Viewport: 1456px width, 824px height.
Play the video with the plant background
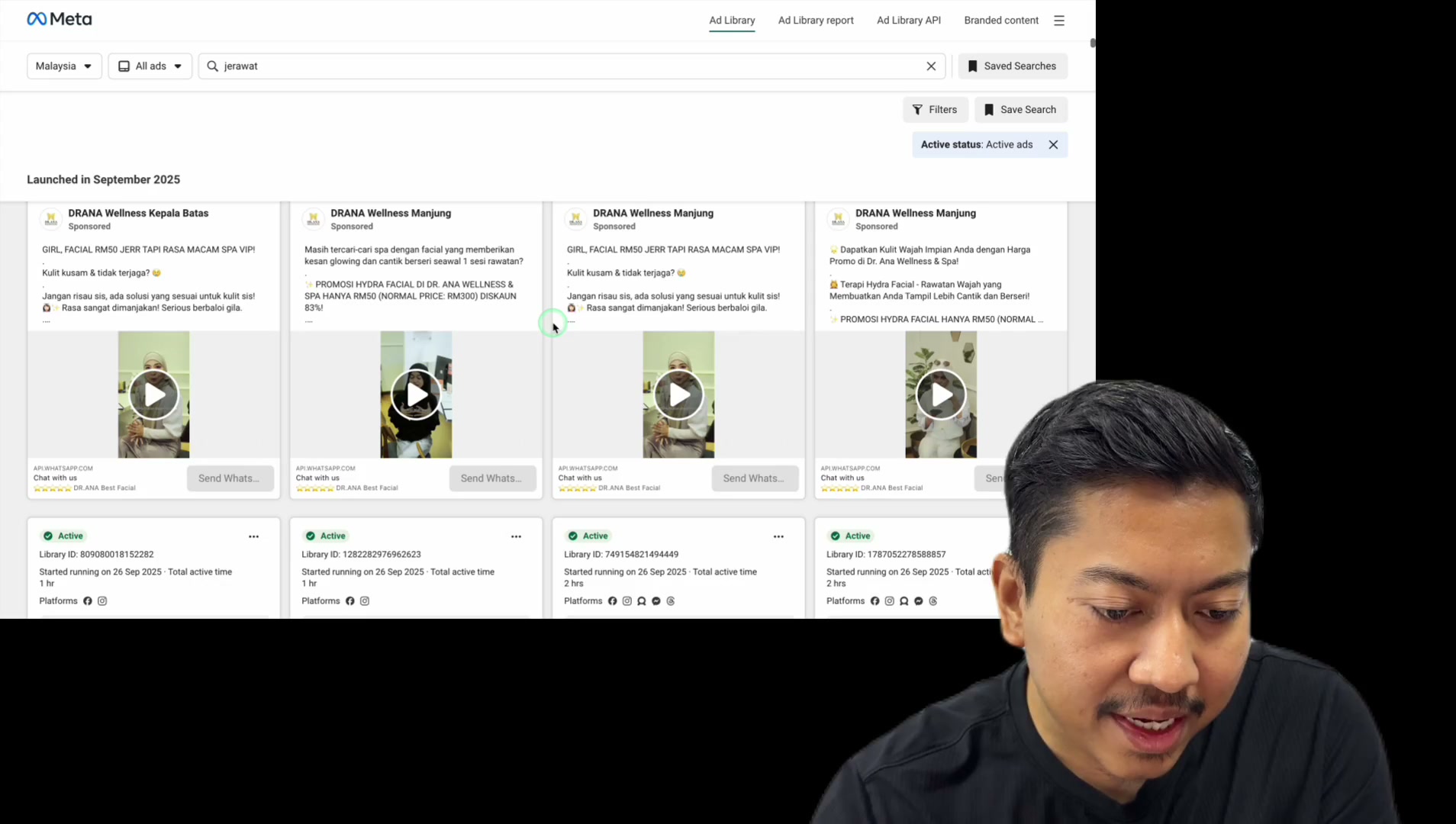(x=940, y=394)
